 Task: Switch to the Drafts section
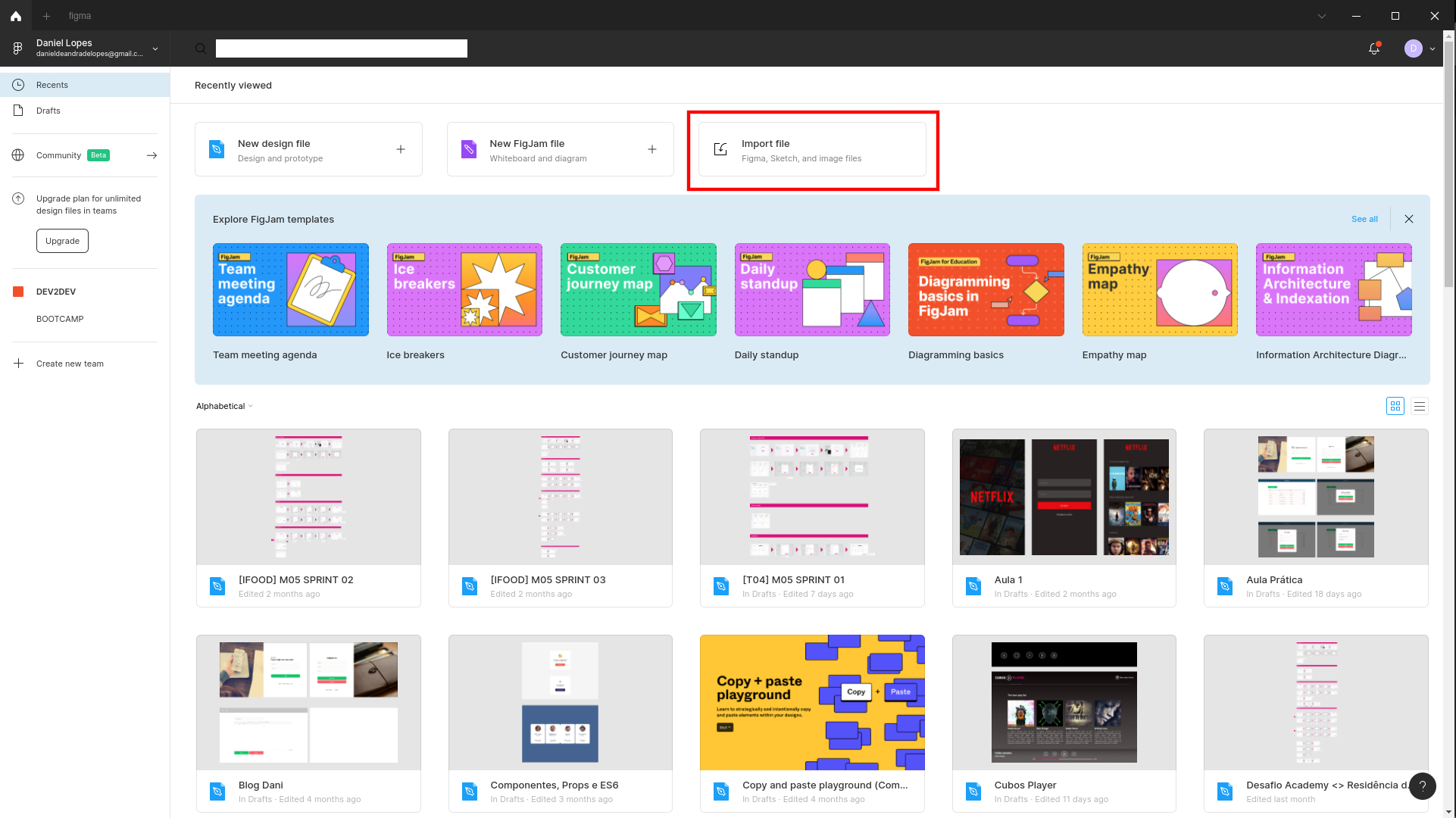(48, 110)
